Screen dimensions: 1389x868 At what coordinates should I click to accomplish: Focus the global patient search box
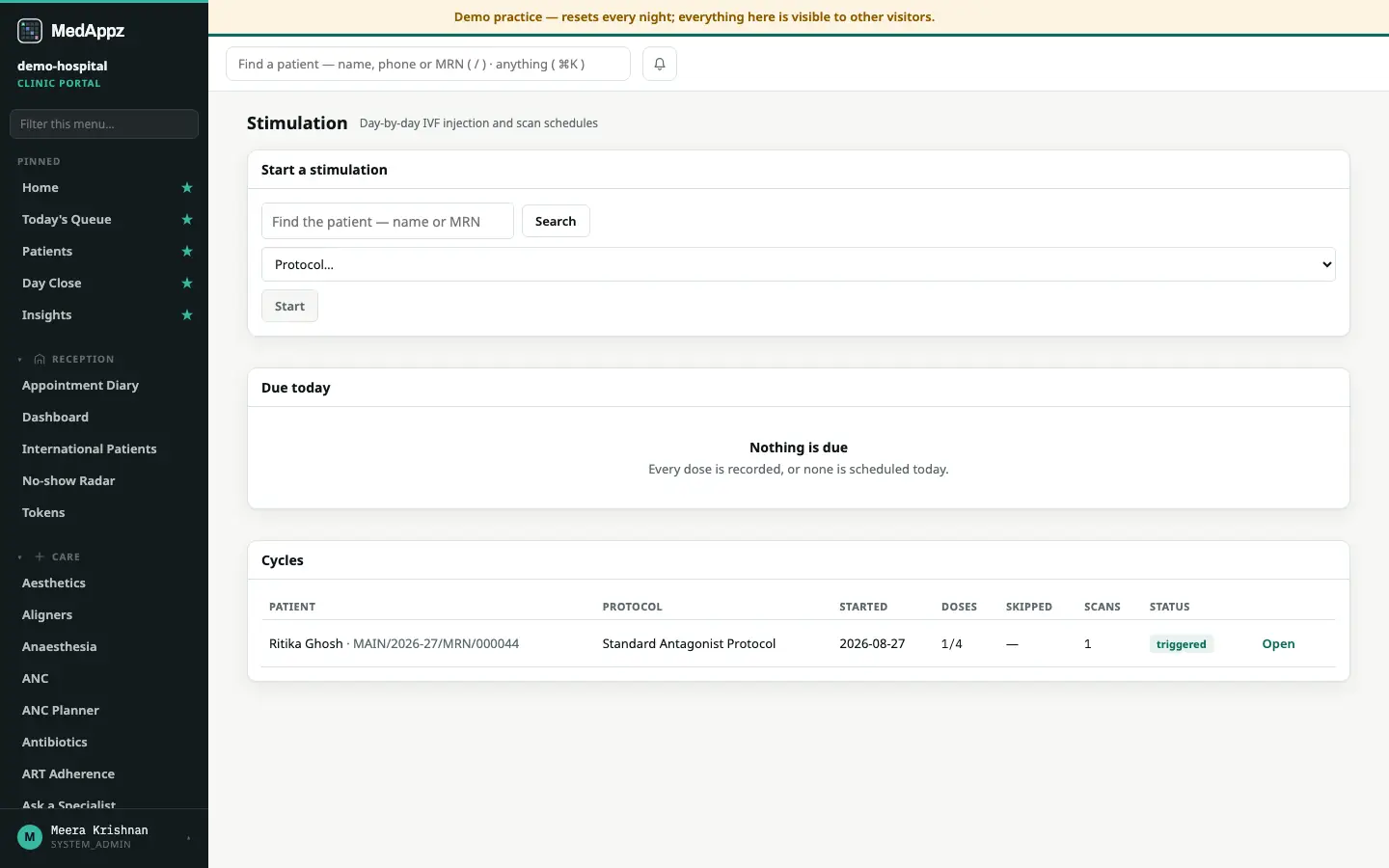coord(428,64)
